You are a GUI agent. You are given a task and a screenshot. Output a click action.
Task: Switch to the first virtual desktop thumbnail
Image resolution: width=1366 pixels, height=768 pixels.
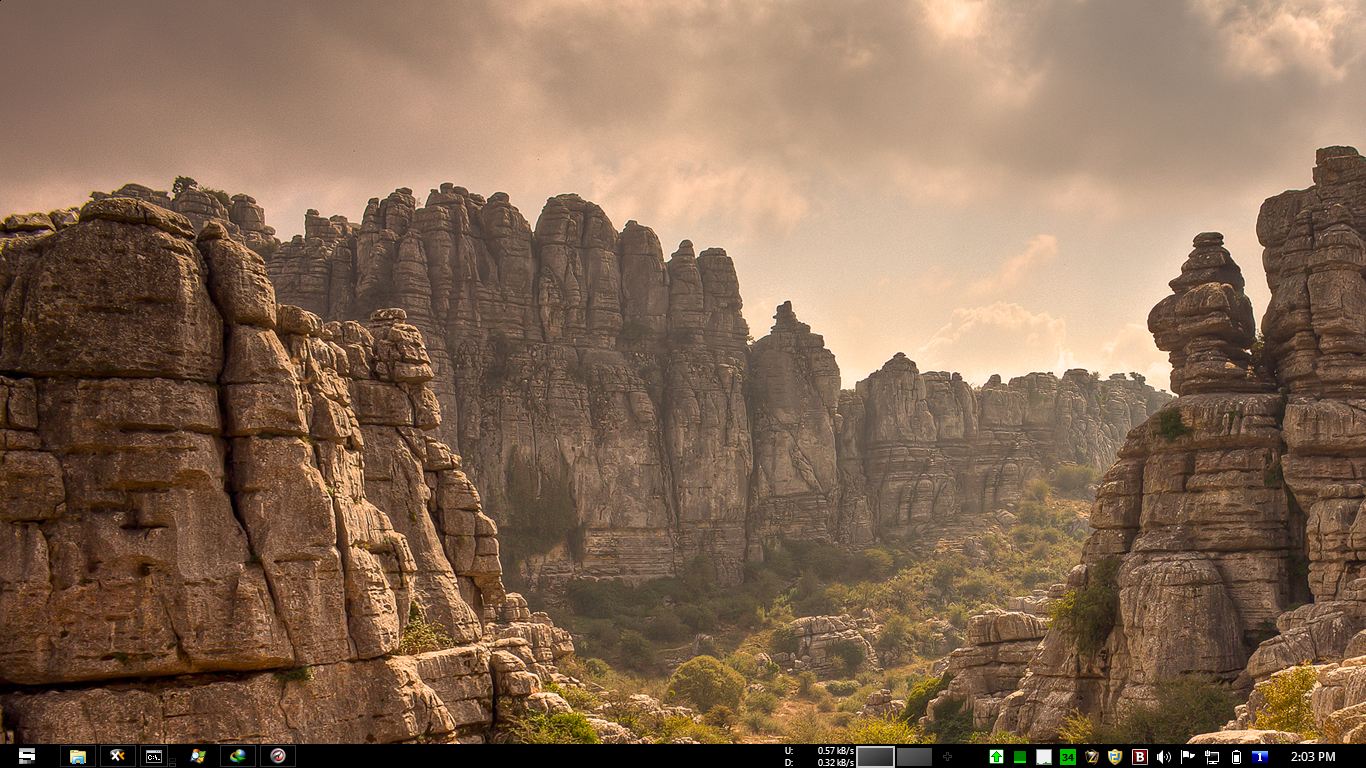[875, 757]
